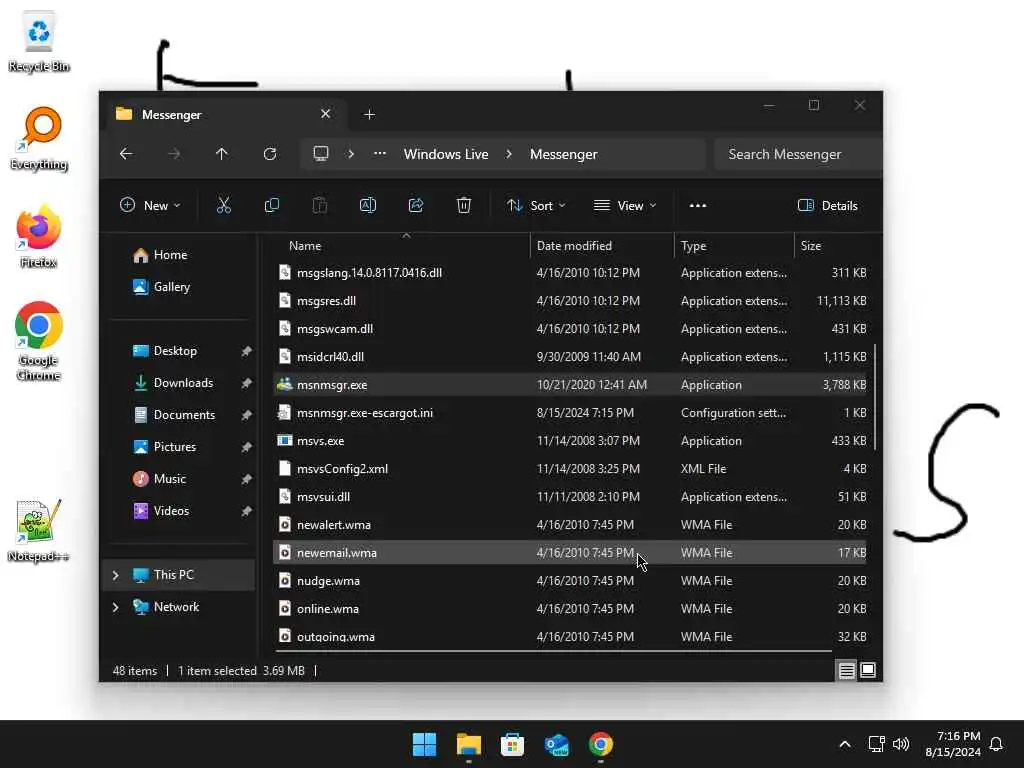The width and height of the screenshot is (1024, 768).
Task: Click the horizontal scrollbar of file list
Action: 553,651
